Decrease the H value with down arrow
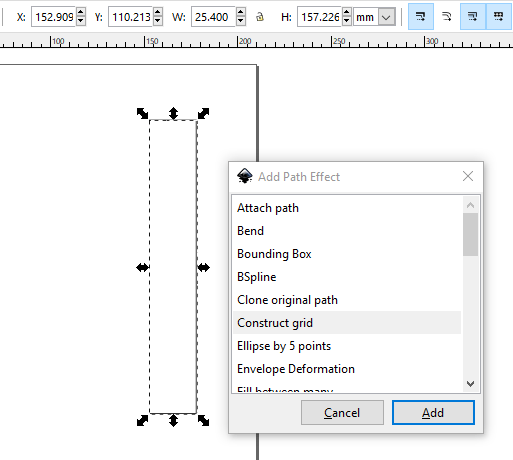Image resolution: width=513 pixels, height=460 pixels. pos(347,21)
